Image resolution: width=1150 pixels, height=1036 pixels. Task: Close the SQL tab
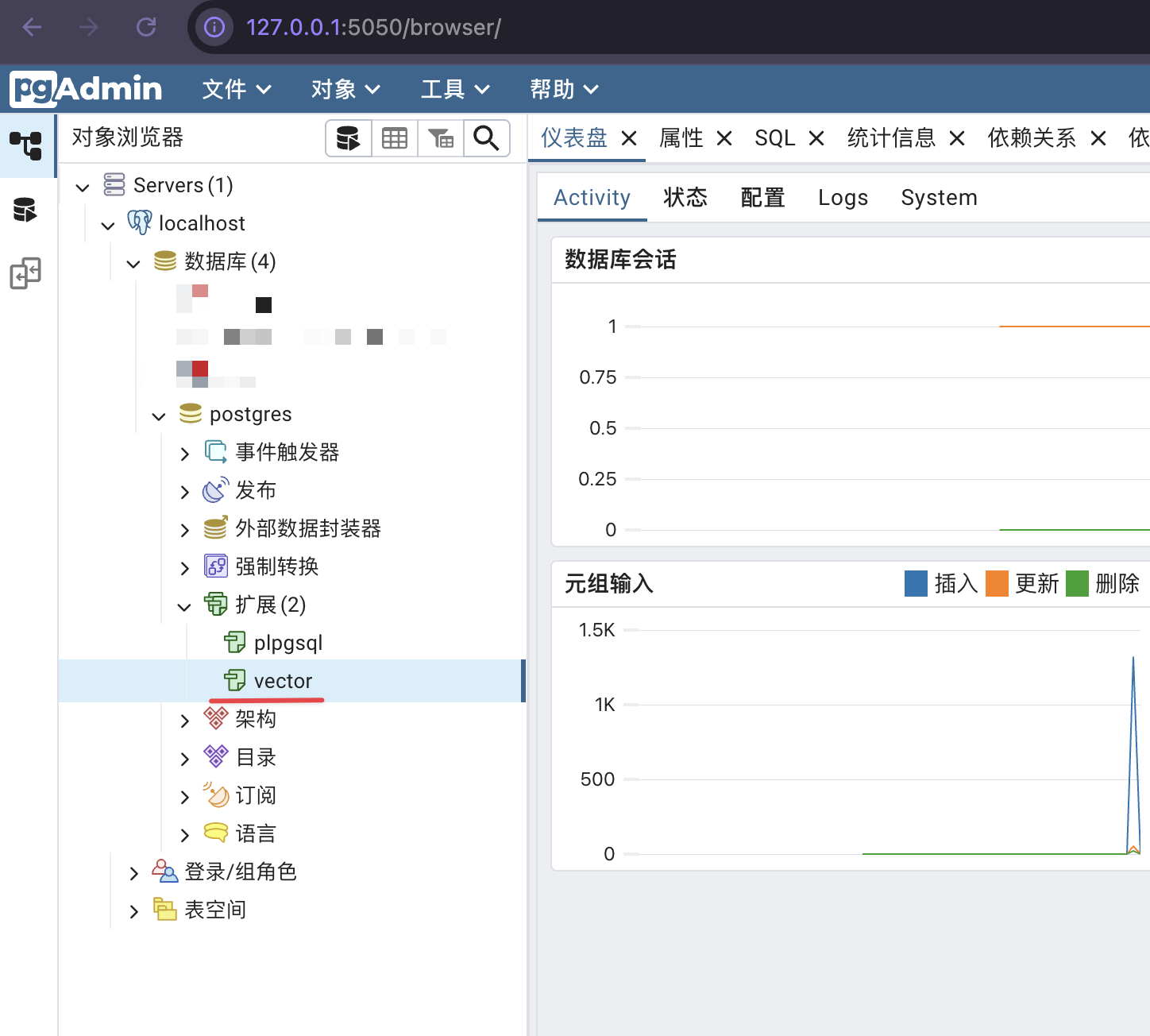(x=816, y=139)
